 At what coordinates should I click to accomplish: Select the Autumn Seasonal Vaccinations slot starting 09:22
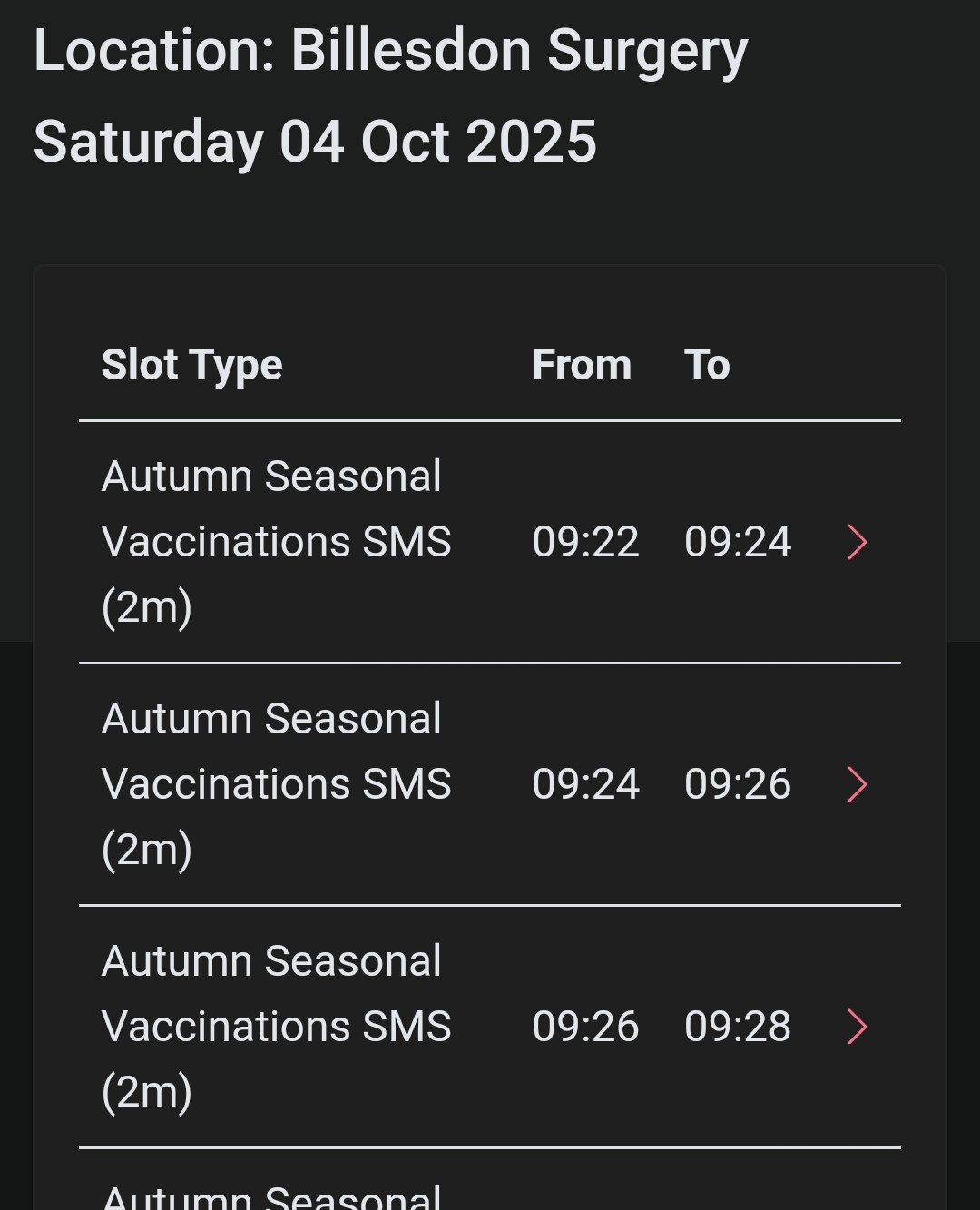click(276, 541)
